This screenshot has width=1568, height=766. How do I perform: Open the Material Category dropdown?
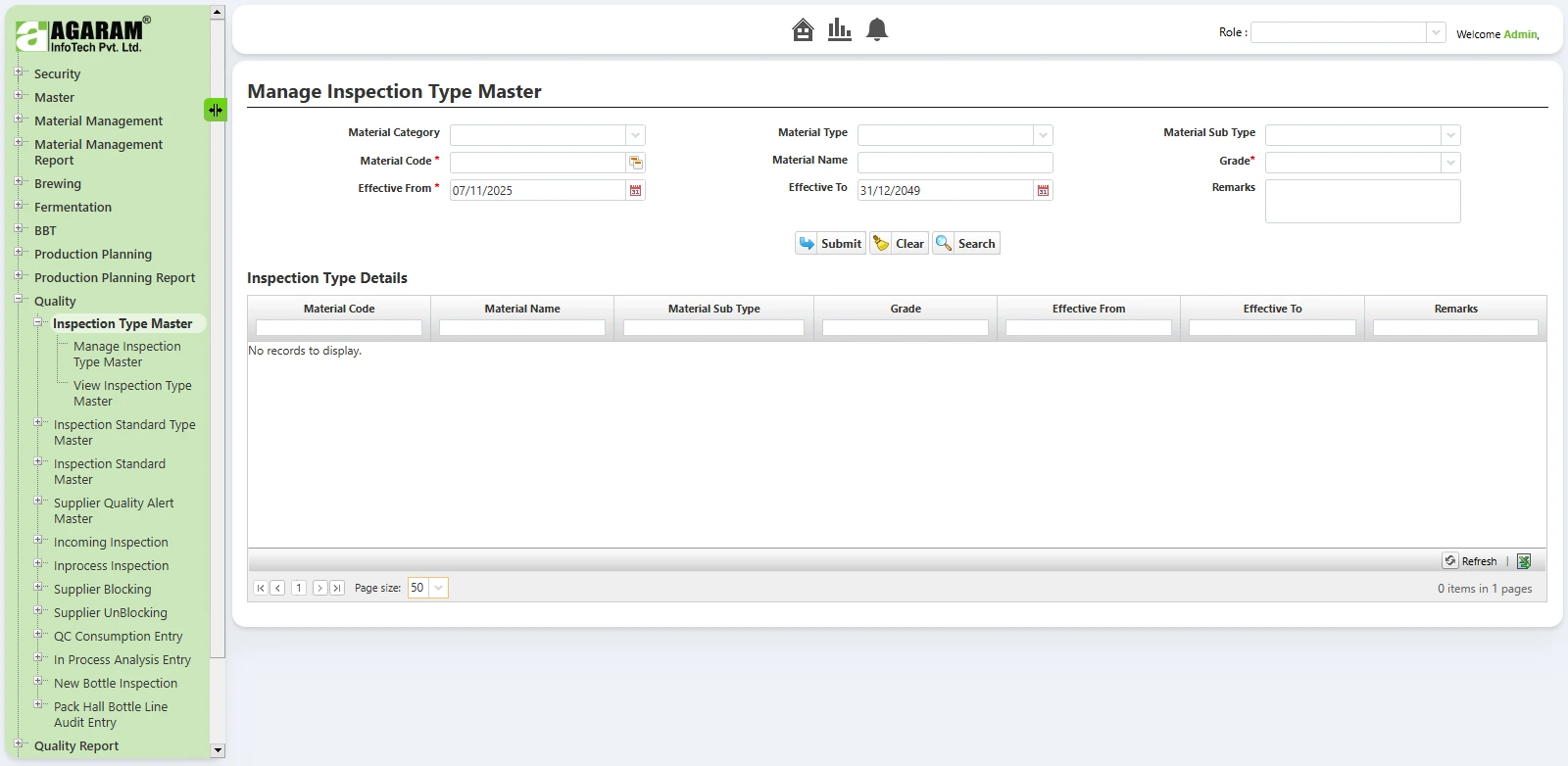click(636, 135)
